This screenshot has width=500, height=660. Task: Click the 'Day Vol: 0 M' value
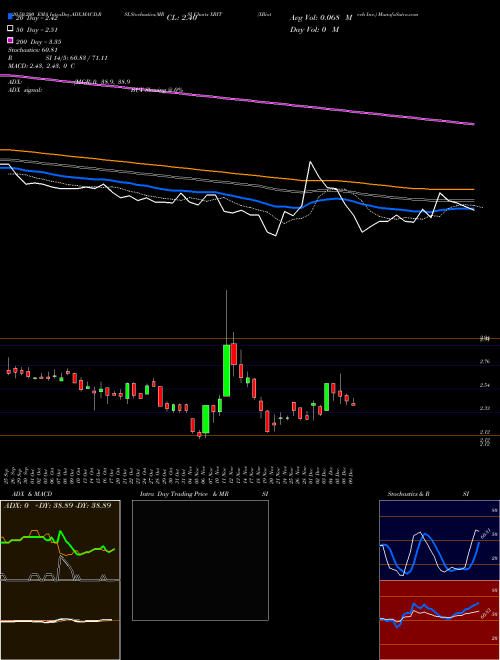(x=314, y=29)
